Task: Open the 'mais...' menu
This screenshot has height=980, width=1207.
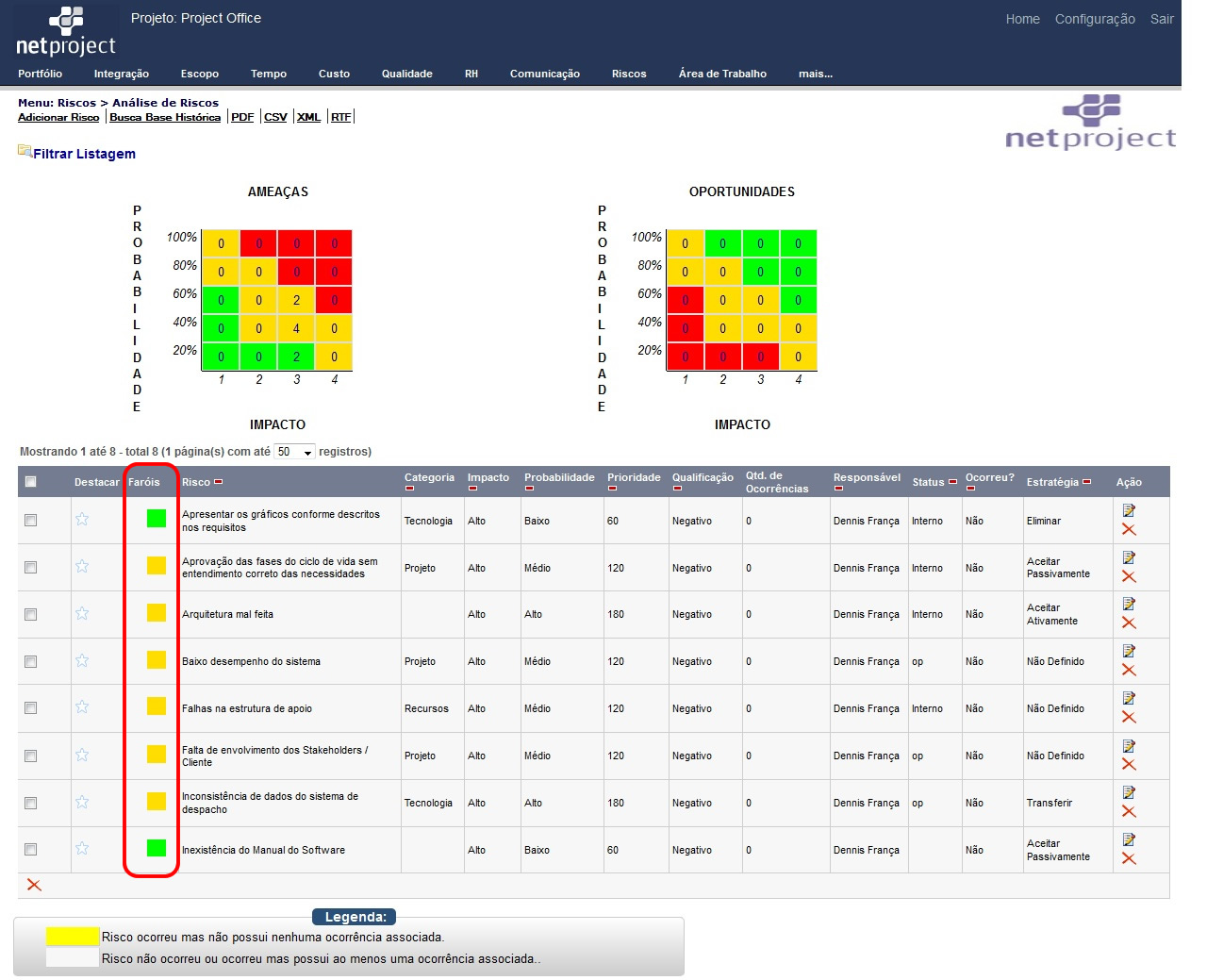Action: click(816, 74)
